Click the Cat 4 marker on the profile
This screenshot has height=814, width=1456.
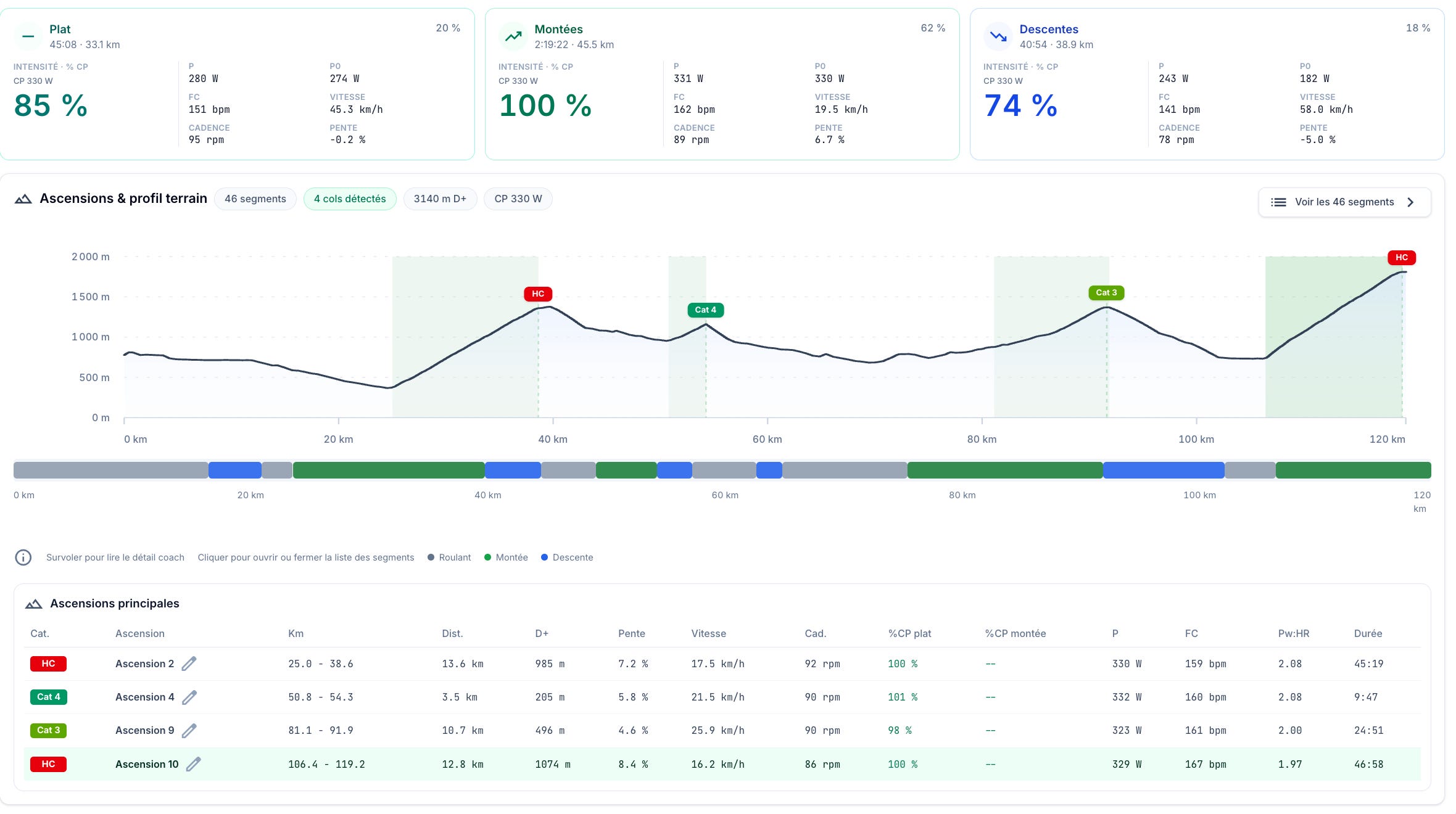pyautogui.click(x=706, y=310)
